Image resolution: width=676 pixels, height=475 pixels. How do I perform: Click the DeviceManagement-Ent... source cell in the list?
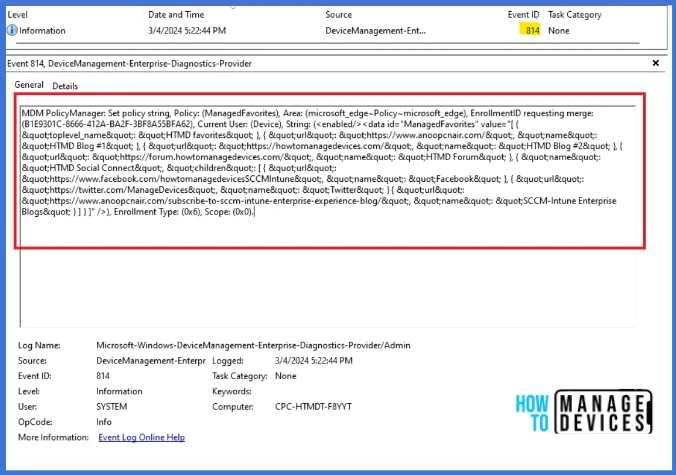(x=376, y=31)
